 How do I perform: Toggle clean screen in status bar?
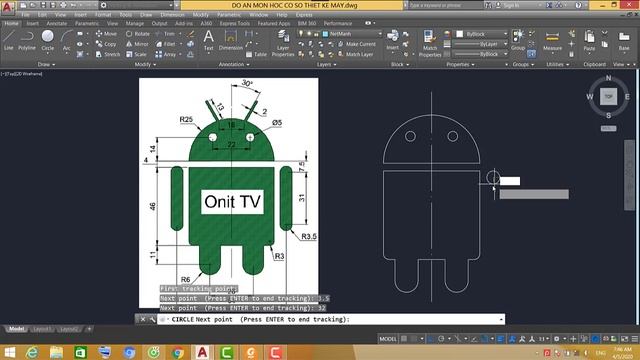[625, 339]
